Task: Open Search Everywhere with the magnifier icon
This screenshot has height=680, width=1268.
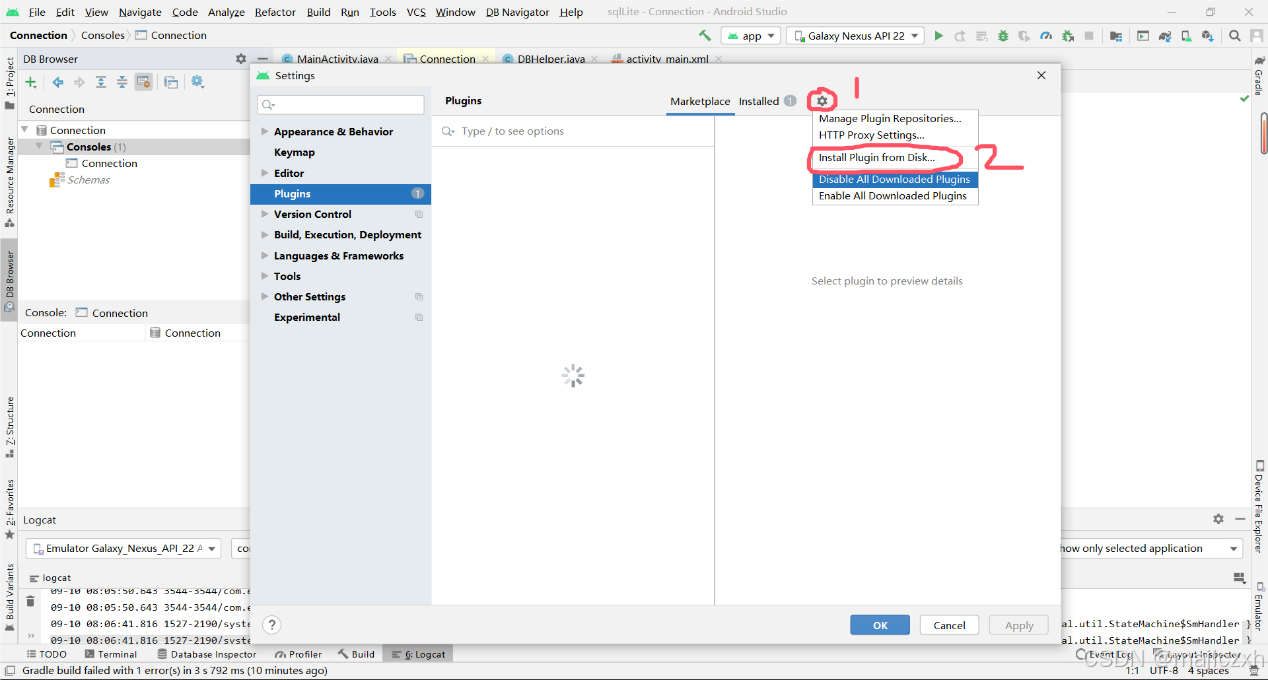Action: 1233,34
